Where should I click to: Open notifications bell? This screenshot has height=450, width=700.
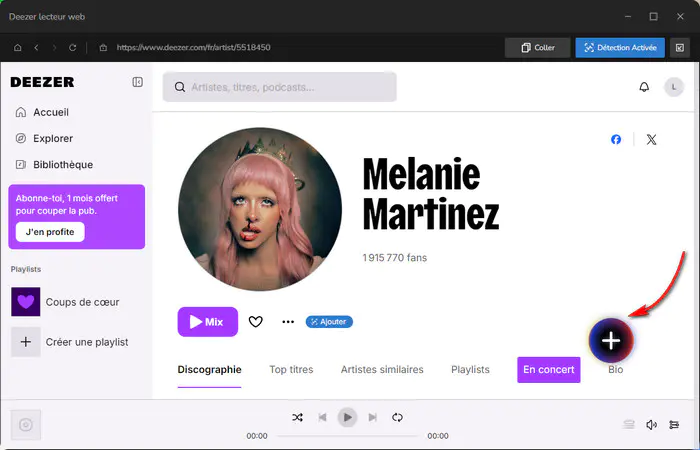coord(644,87)
